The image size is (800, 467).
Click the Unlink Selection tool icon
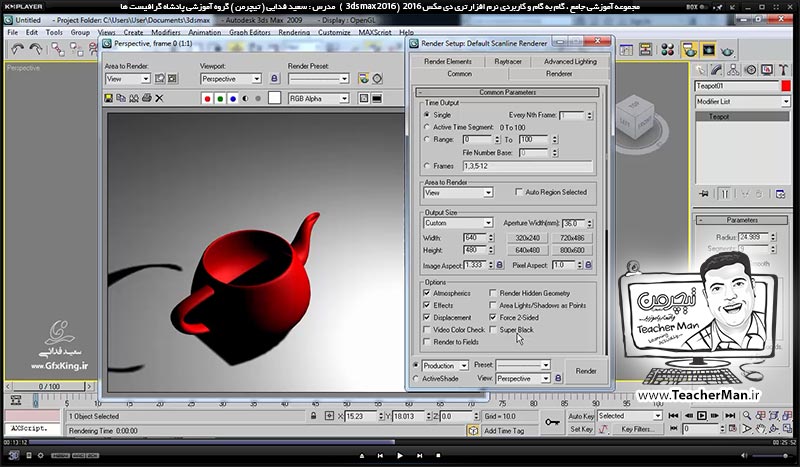pyautogui.click(x=77, y=50)
